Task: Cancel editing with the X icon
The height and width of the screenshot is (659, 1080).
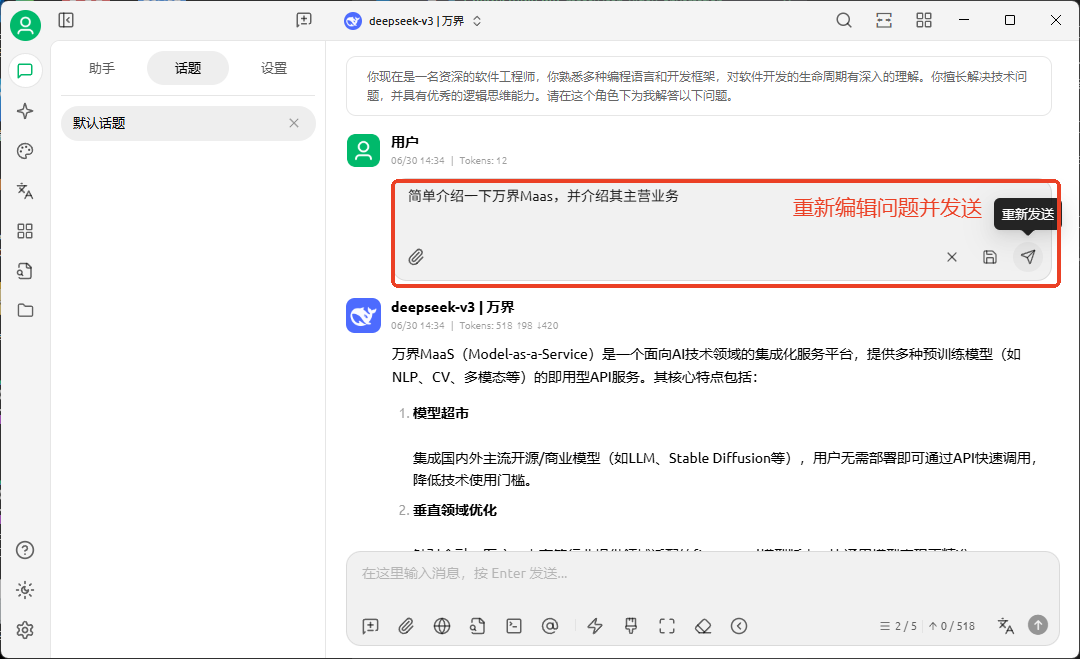Action: point(951,257)
